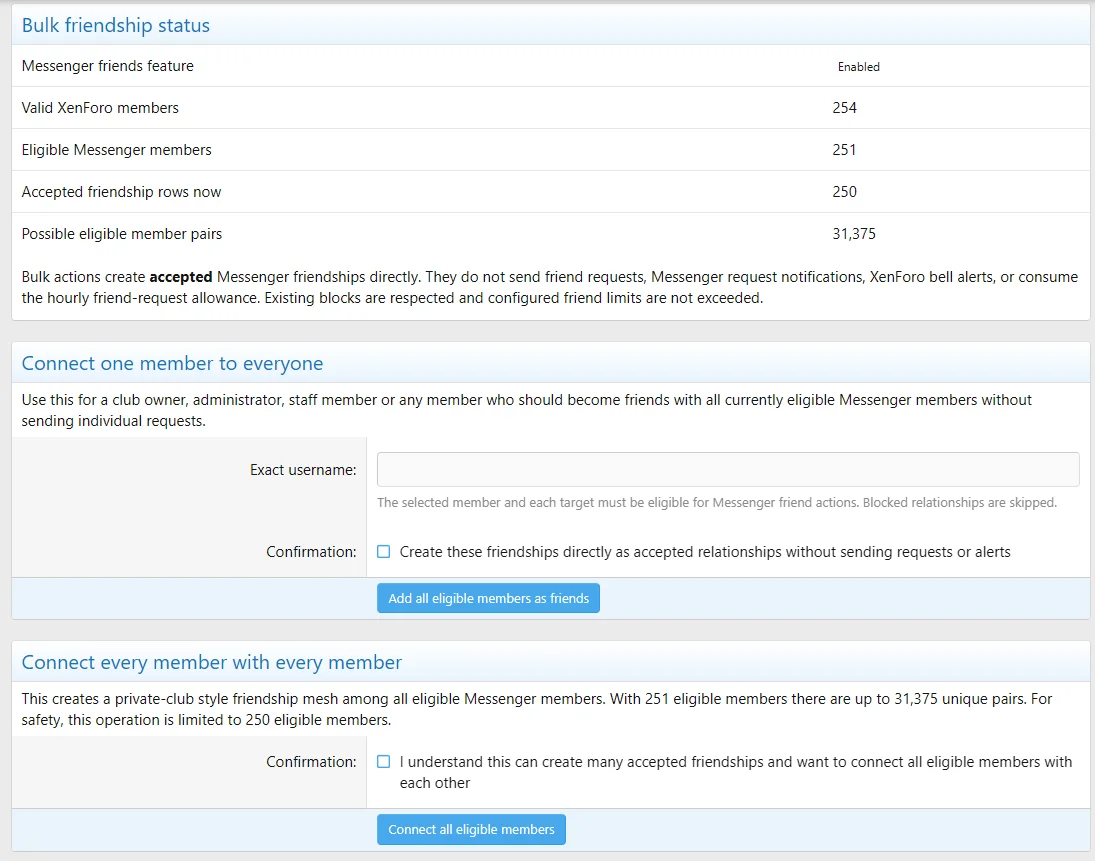The height and width of the screenshot is (861, 1095).
Task: Click the Connect one member to everyone heading
Action: click(x=172, y=363)
